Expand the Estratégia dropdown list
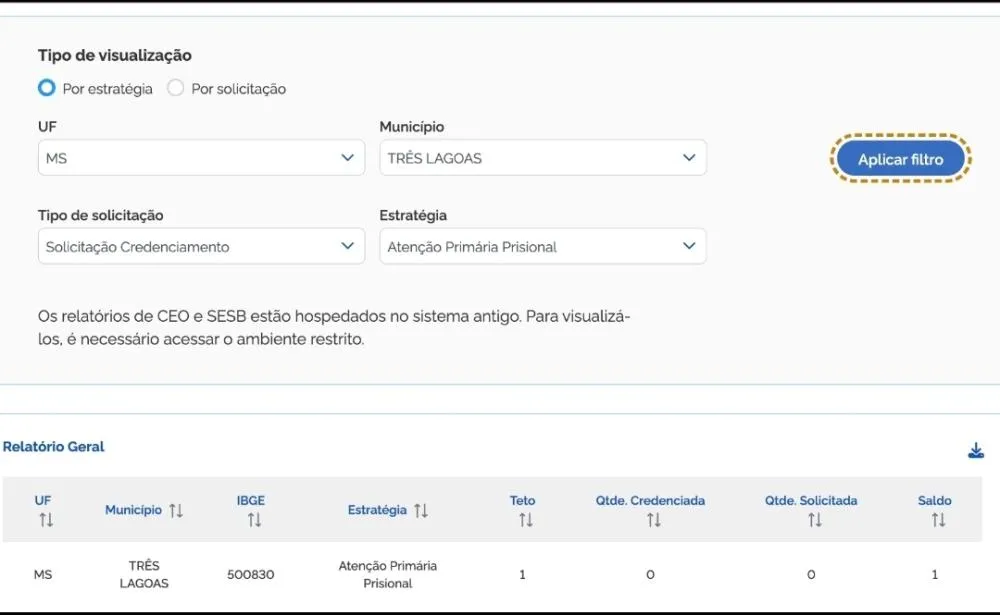Viewport: 1000px width, 615px height. click(542, 247)
